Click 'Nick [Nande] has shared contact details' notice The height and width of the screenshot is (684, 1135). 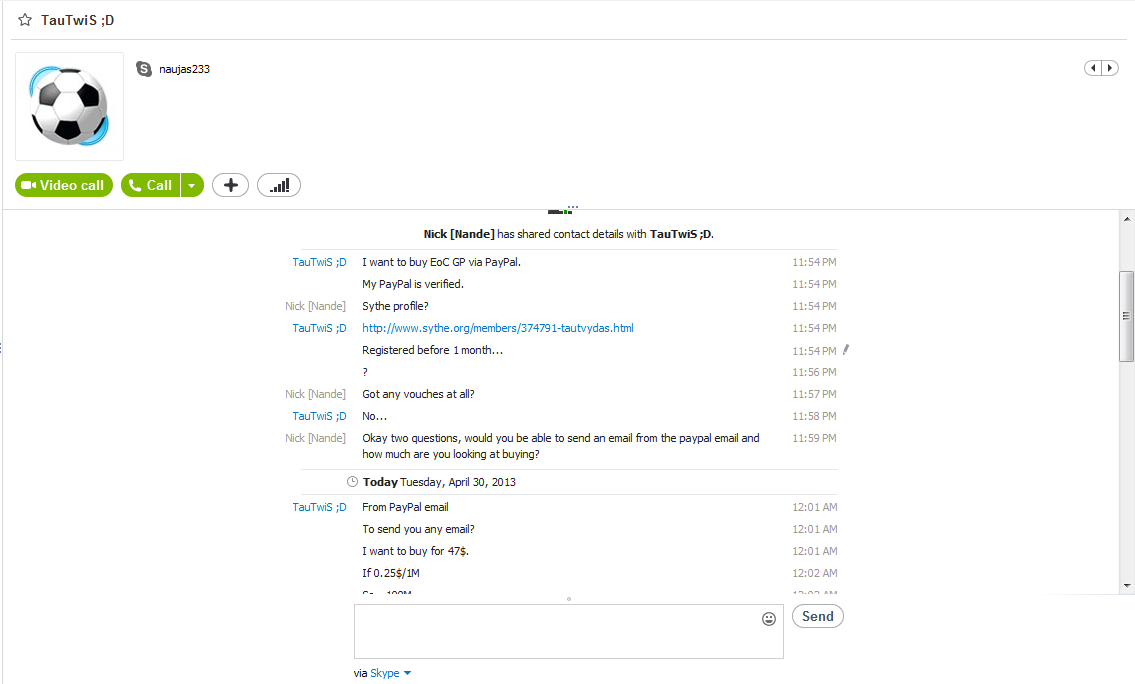(x=569, y=234)
